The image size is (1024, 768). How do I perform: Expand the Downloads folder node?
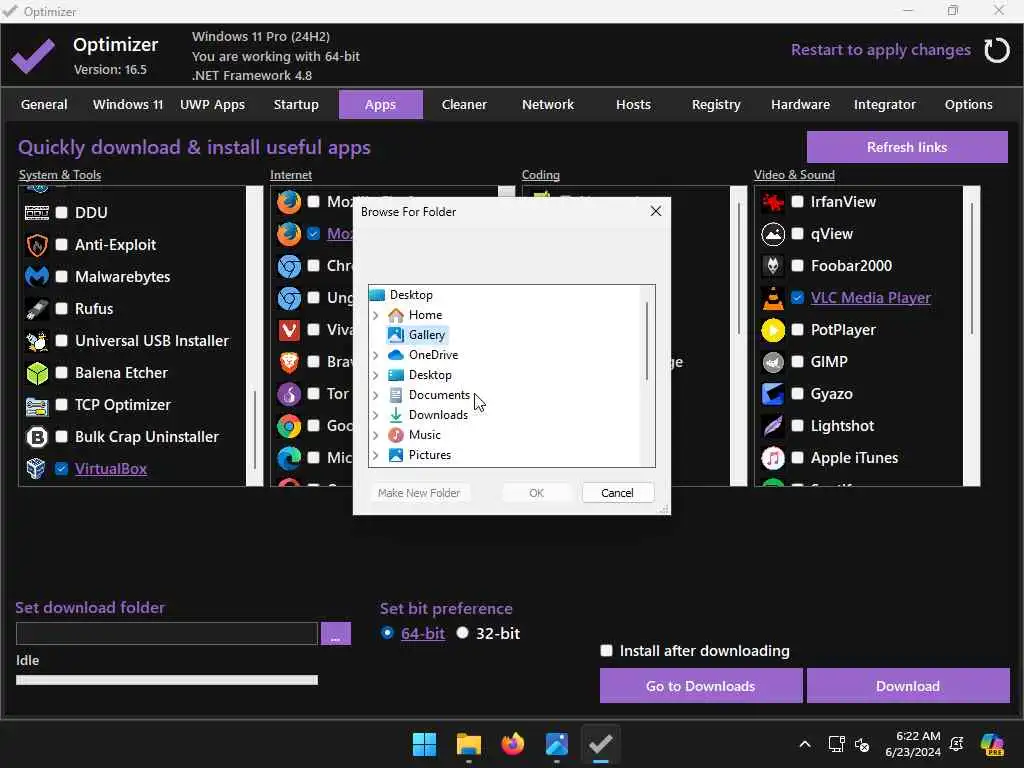click(x=376, y=415)
